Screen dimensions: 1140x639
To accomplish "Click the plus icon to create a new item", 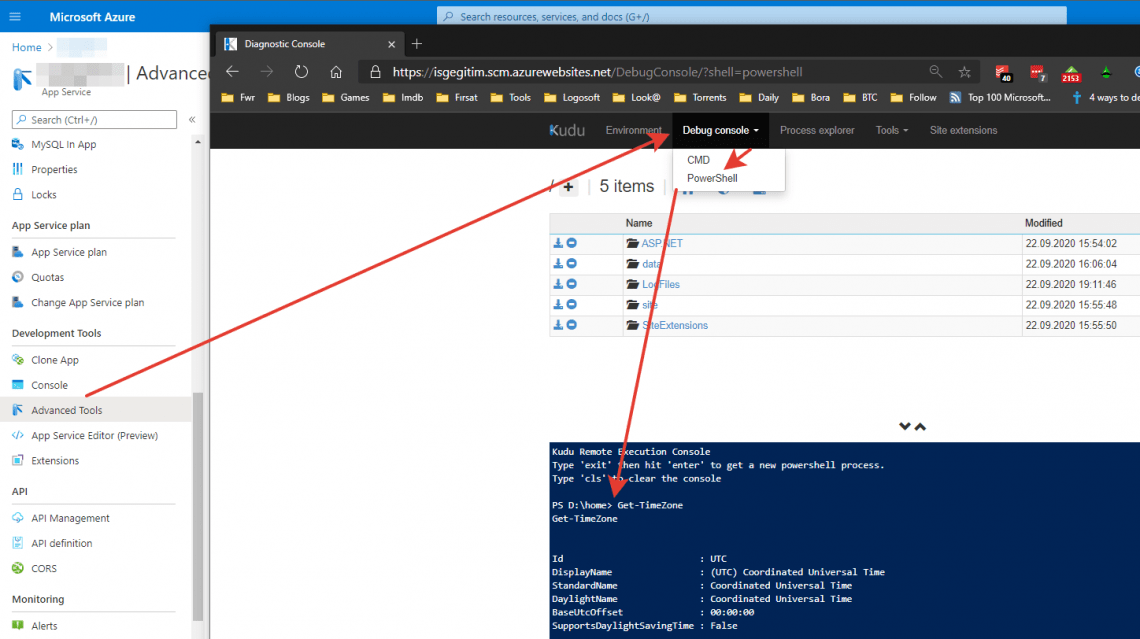I will coord(568,186).
